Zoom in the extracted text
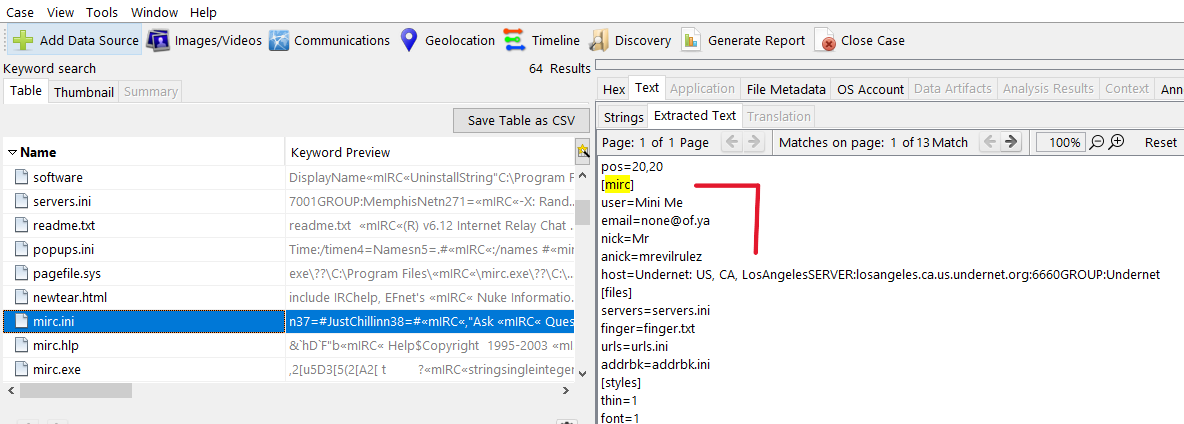 click(x=1117, y=142)
